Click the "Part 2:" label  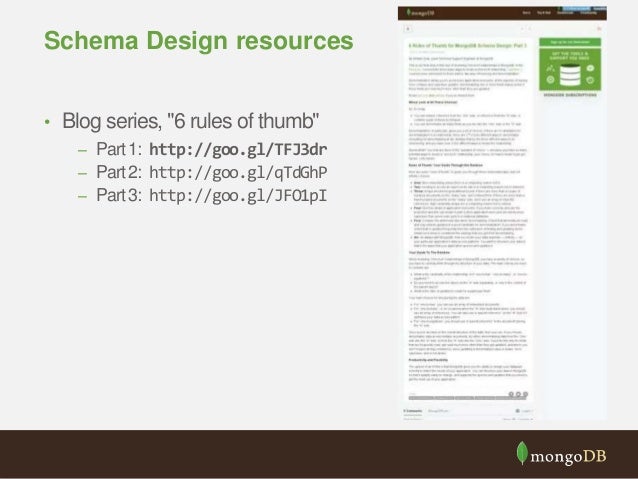tap(119, 172)
